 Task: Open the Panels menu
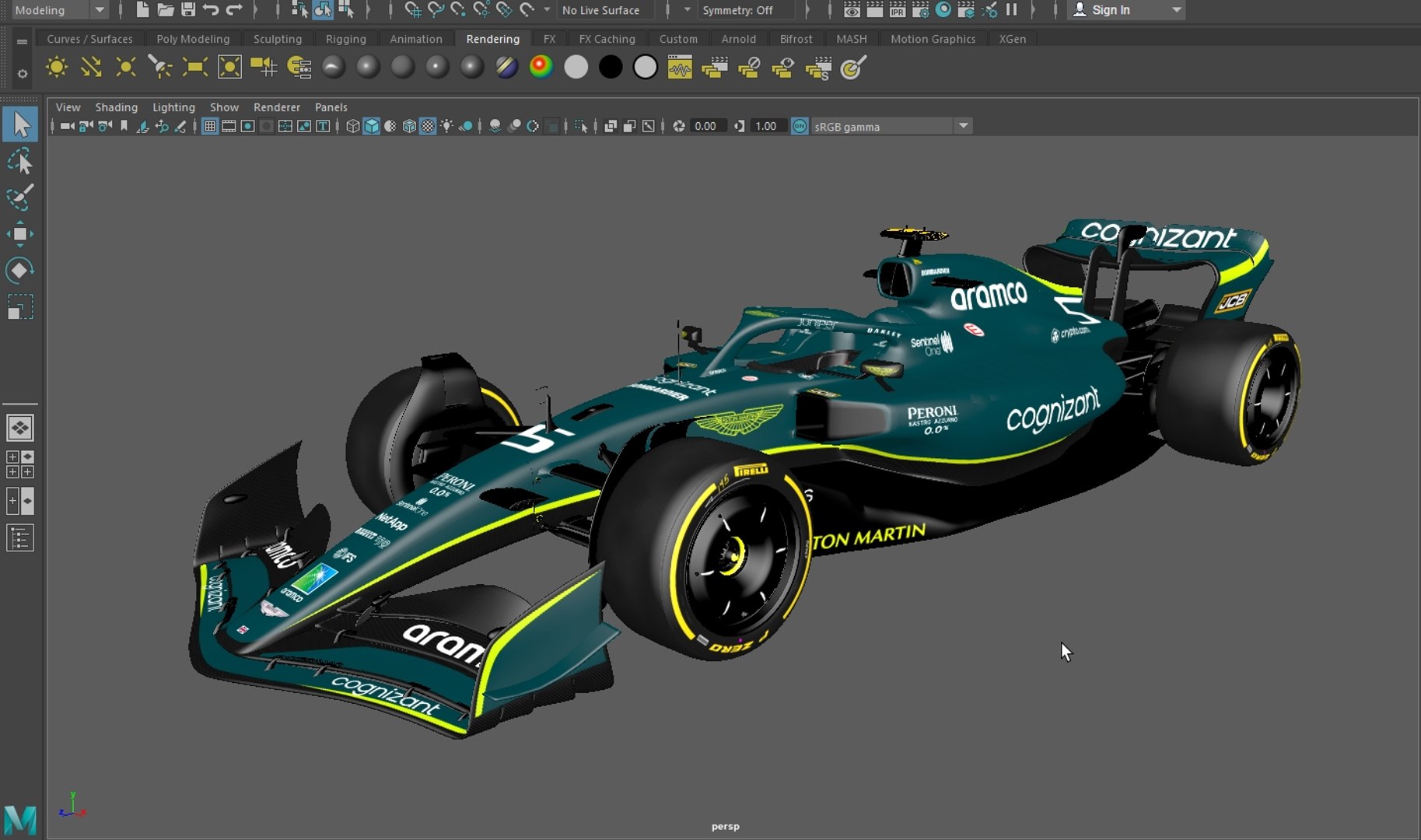coord(331,107)
